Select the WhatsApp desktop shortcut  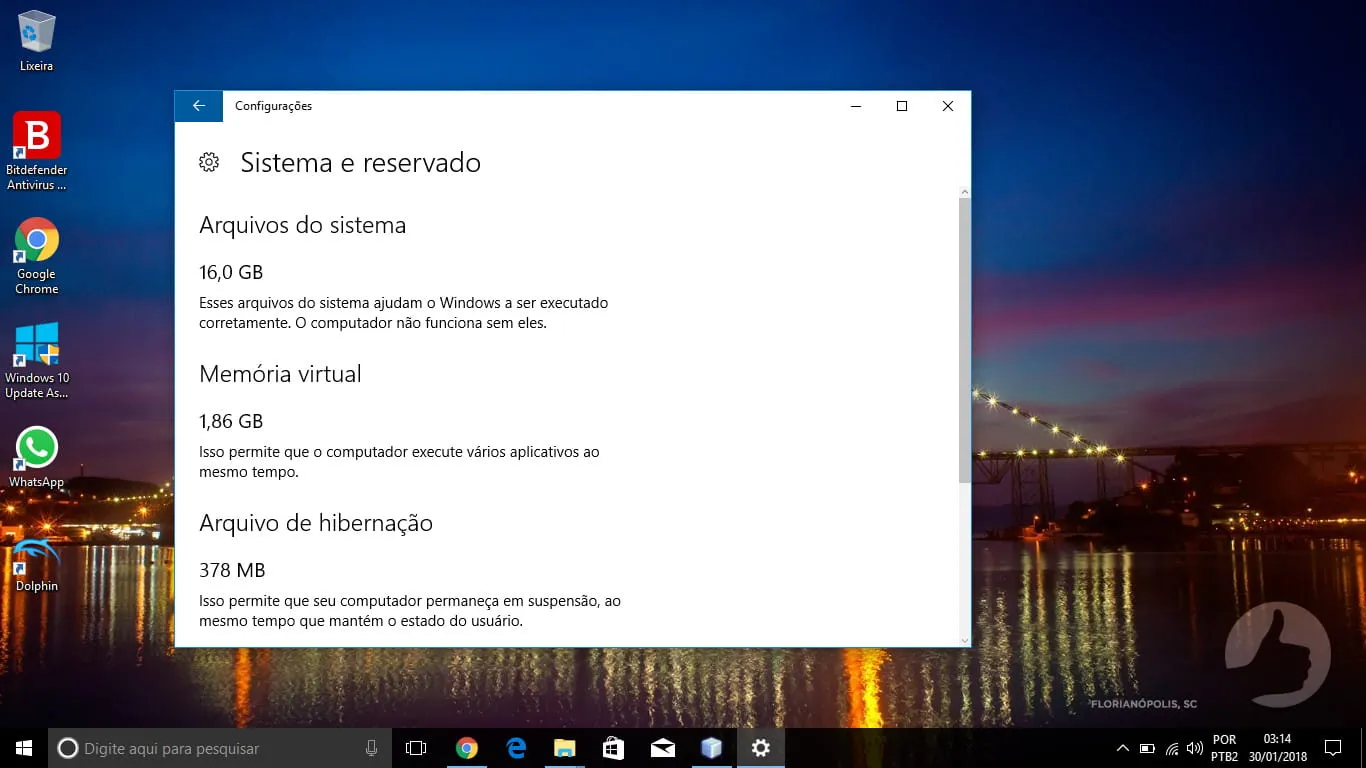point(37,458)
